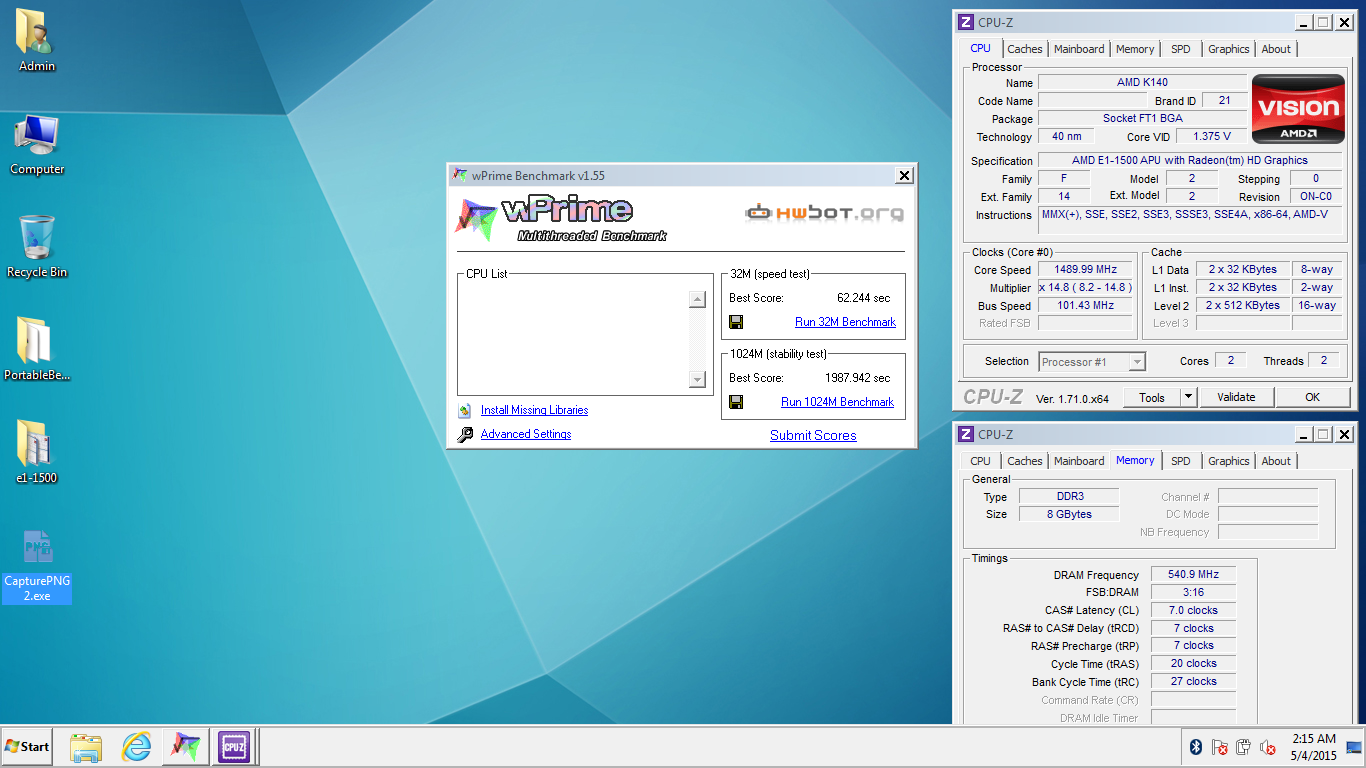The image size is (1366, 768).
Task: Open Caches tab in lower CPU-Z window
Action: 1025,461
